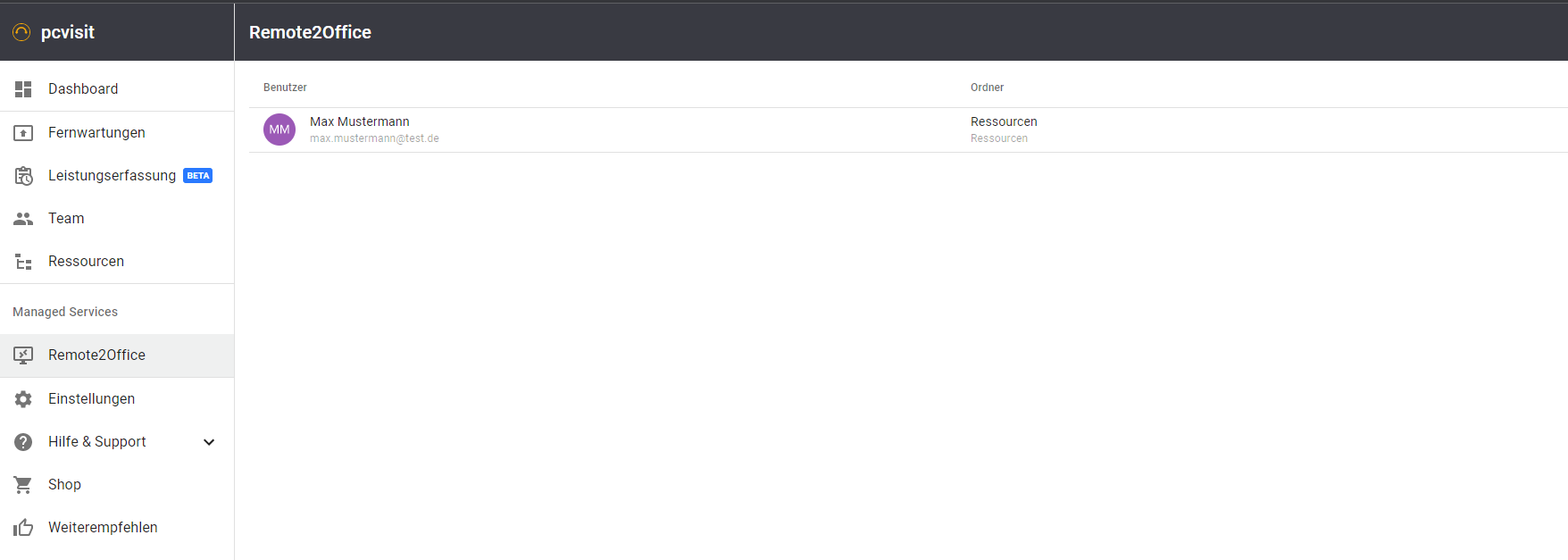Screen dimensions: 1568x560
Task: Click the Remote2Office monitor icon
Action: [23, 355]
